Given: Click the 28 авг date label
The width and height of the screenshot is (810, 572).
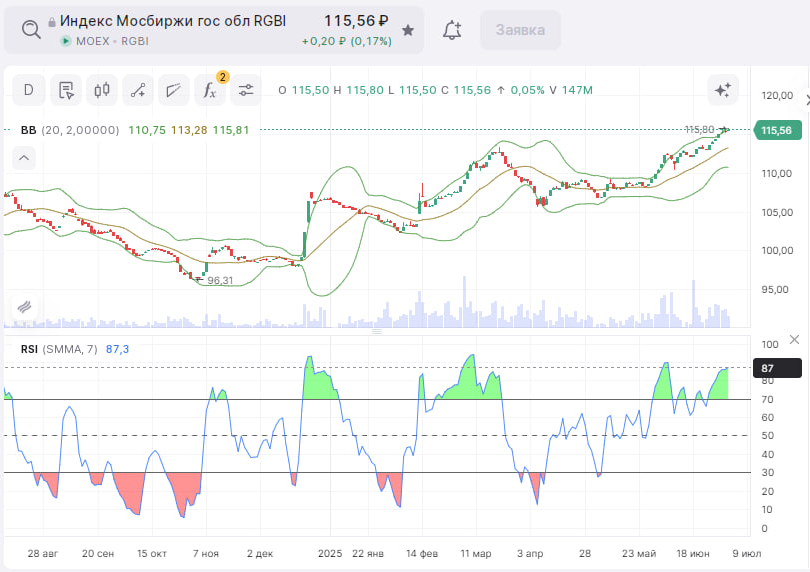Looking at the screenshot, I should tap(43, 553).
